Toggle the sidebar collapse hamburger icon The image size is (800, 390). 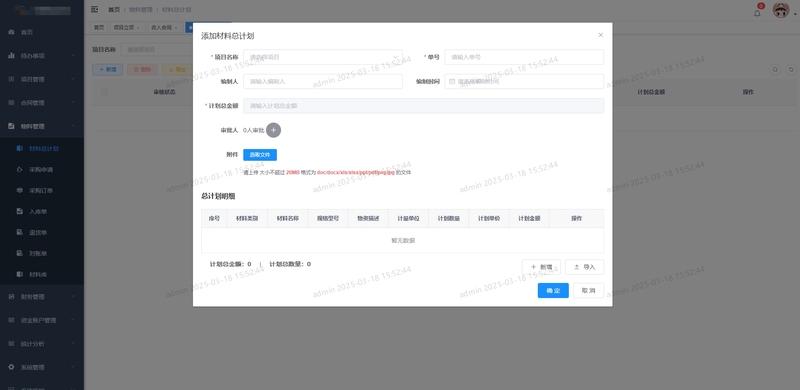click(x=94, y=9)
